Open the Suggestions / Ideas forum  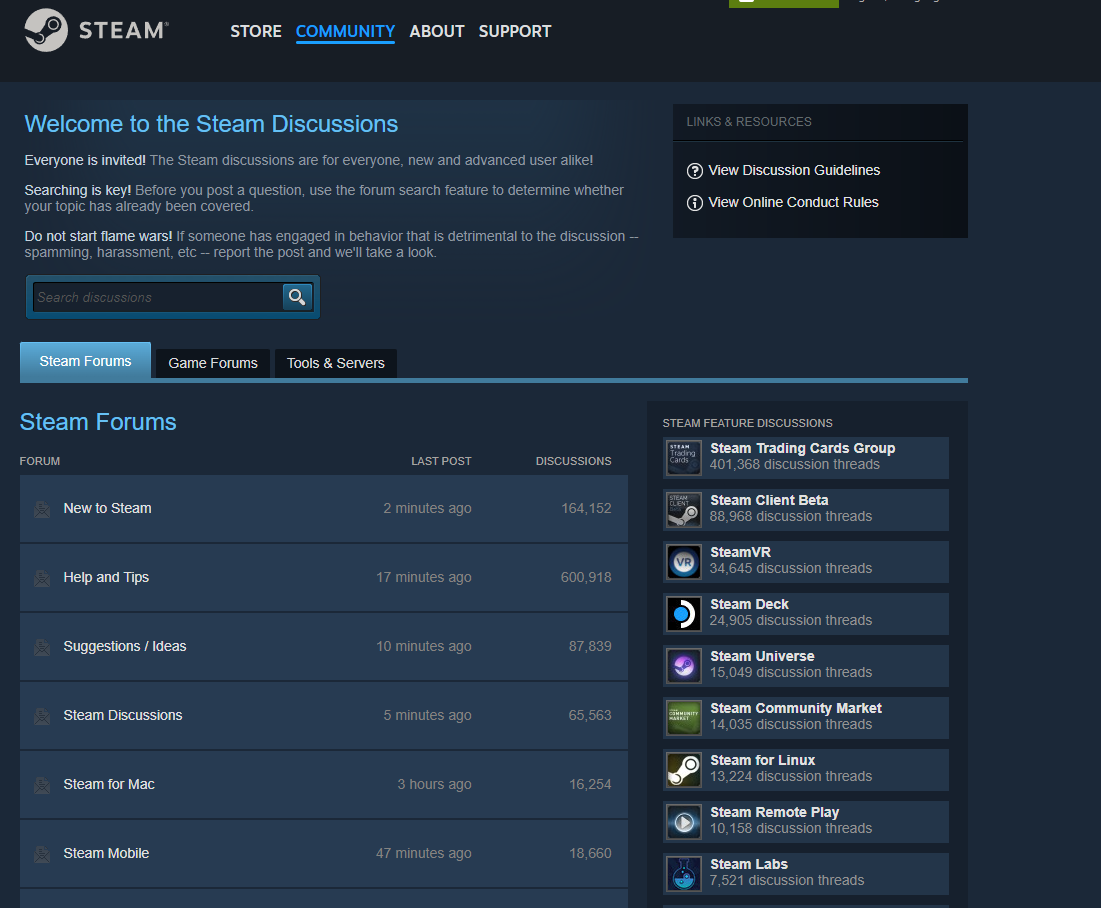(125, 646)
